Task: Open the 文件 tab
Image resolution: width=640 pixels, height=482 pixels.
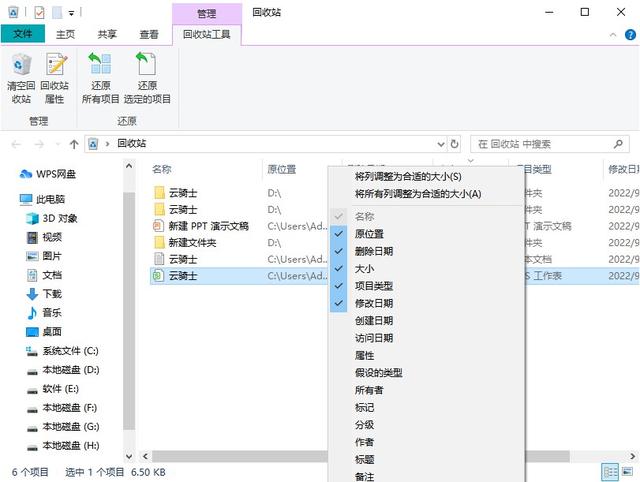Action: point(23,34)
